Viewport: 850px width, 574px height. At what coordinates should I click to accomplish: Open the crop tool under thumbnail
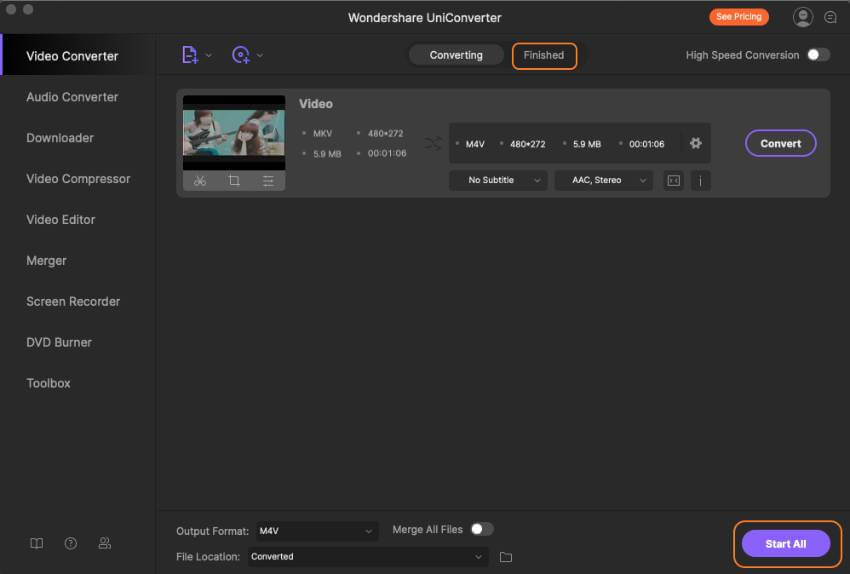(x=234, y=180)
